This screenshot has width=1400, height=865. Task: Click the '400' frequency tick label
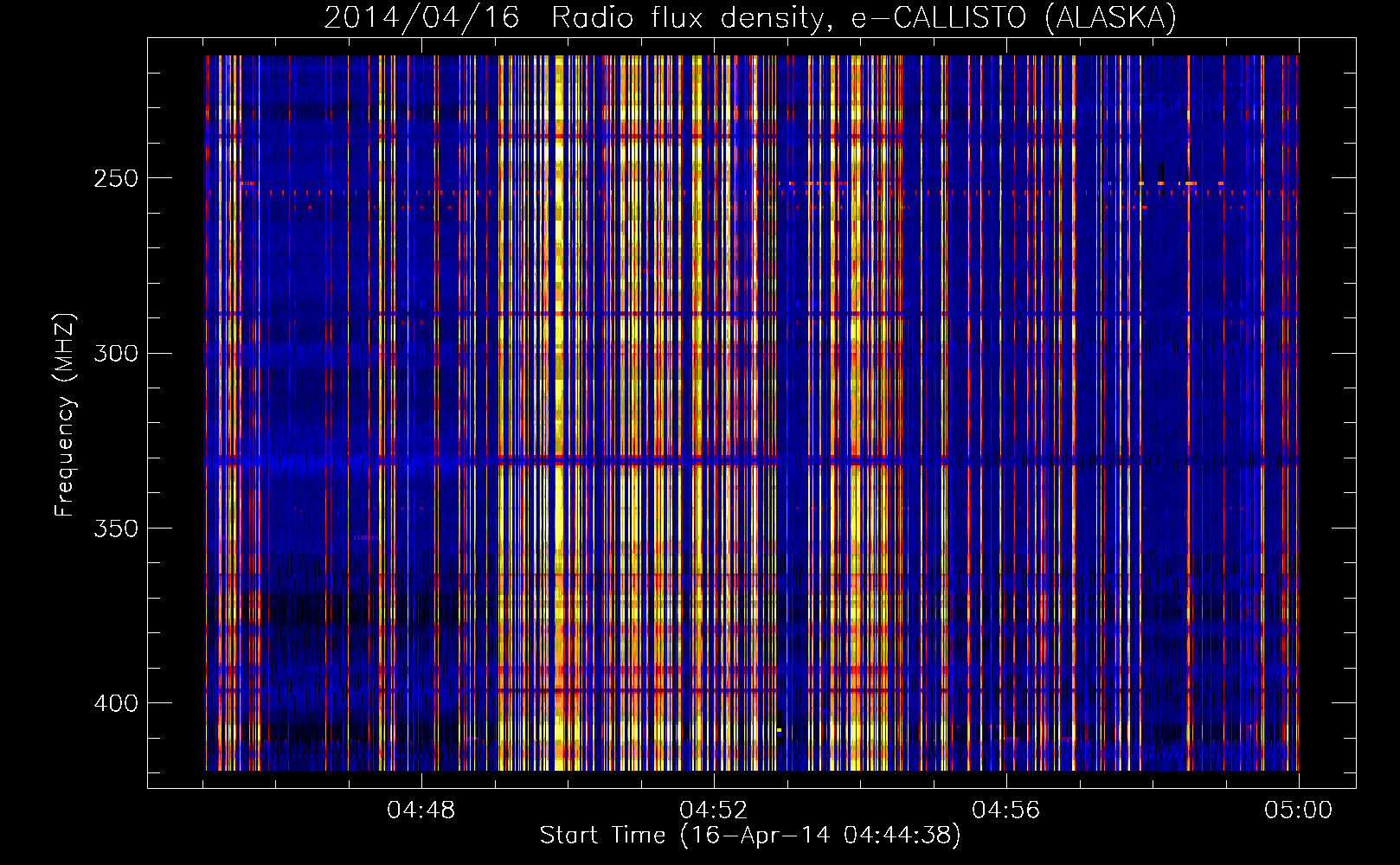coord(116,702)
